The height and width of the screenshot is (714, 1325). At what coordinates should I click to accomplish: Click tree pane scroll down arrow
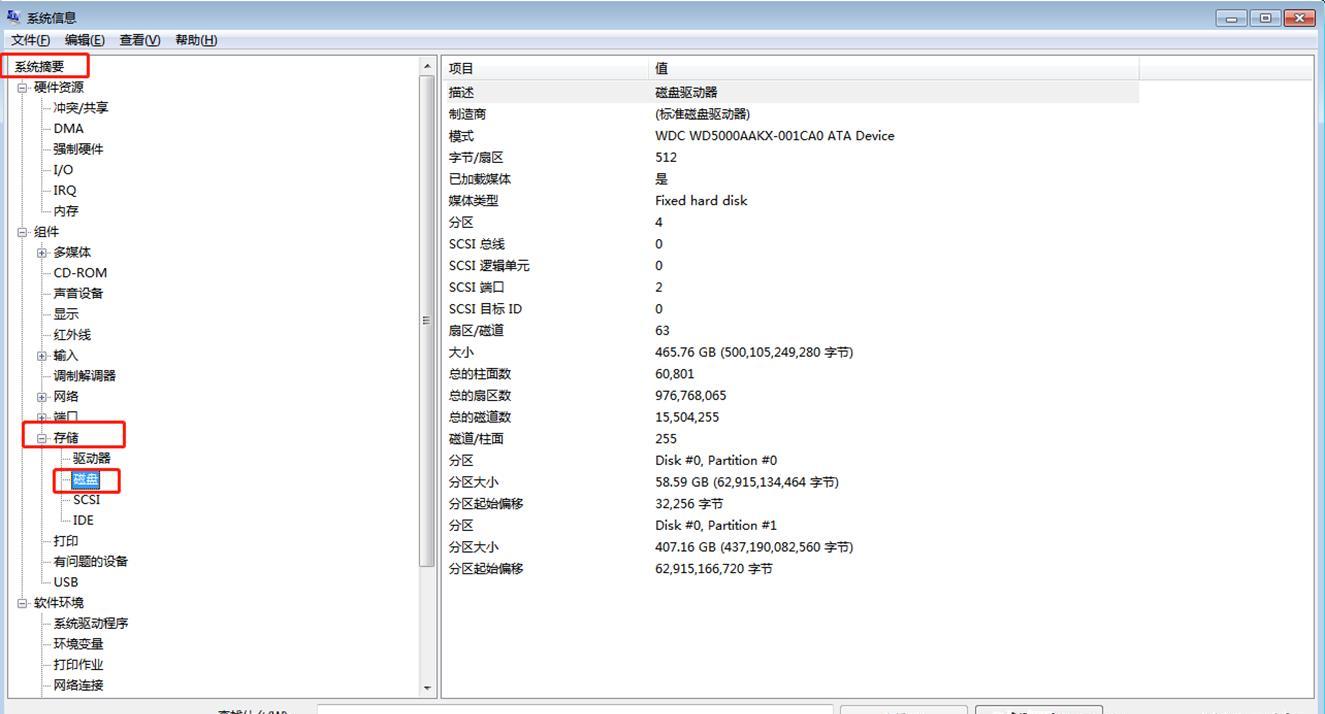pyautogui.click(x=428, y=688)
